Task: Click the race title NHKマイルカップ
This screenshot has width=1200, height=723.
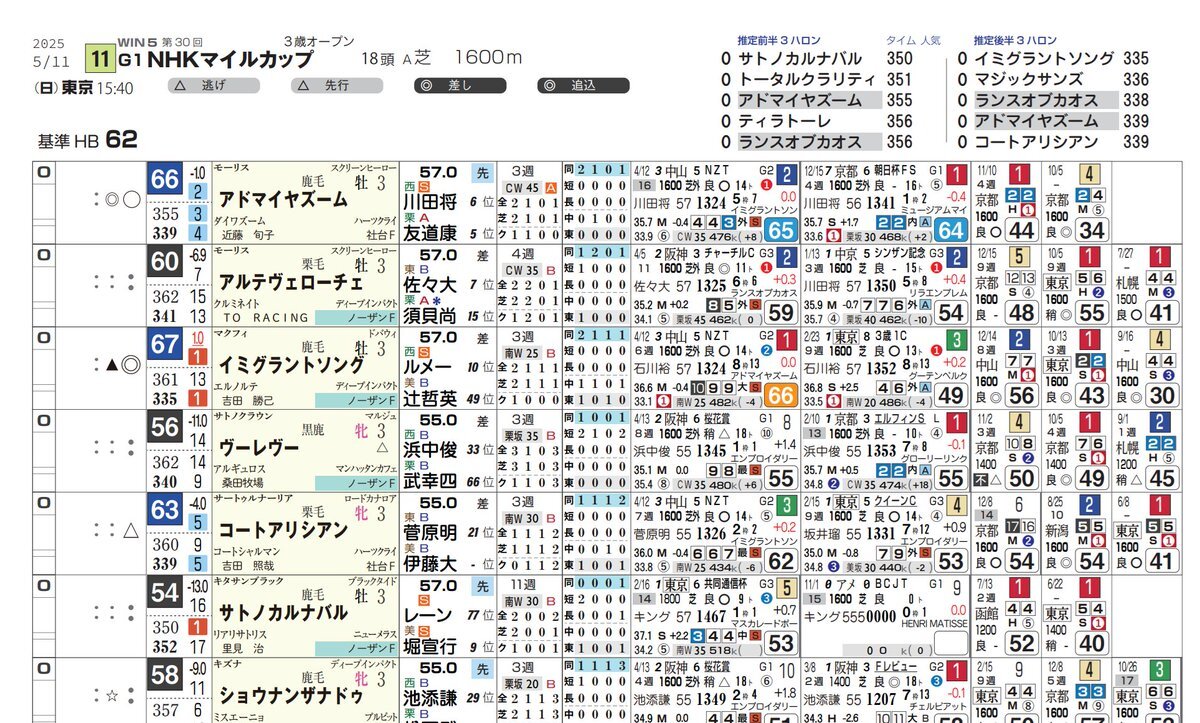Action: [x=230, y=60]
